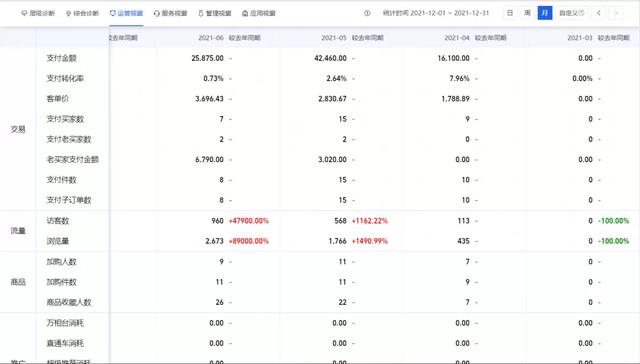Image resolution: width=640 pixels, height=364 pixels.
Task: Switch to the 管理视窗 tab
Action: (x=215, y=13)
